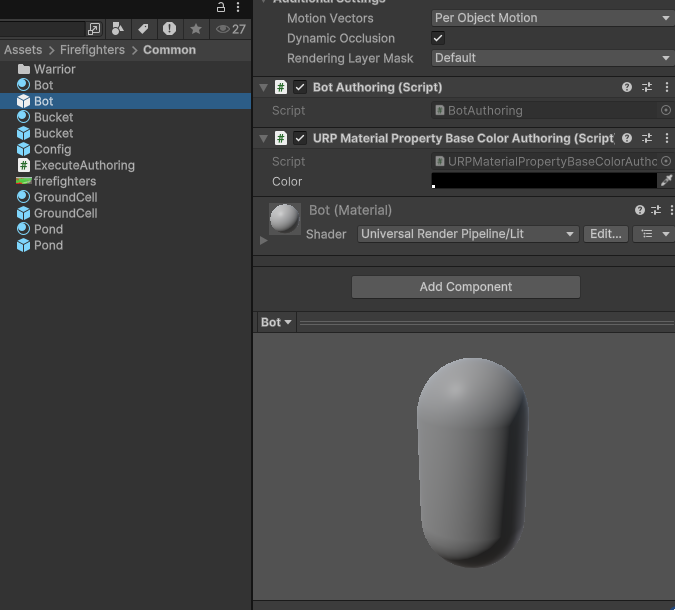Collapse URP Material Property Base Color component
675x610 pixels.
coord(263,139)
